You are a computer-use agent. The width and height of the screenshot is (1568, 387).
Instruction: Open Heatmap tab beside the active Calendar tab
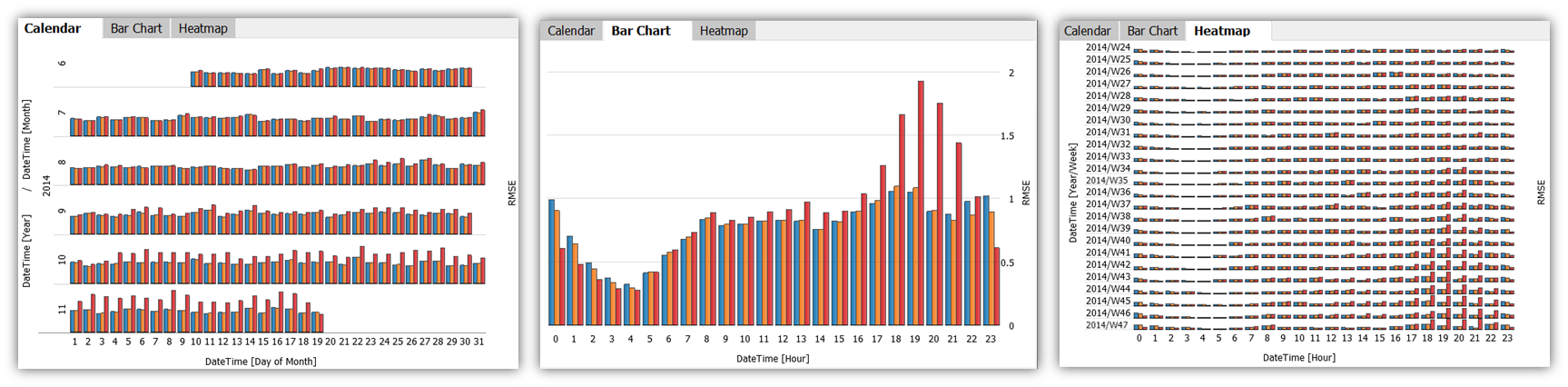click(x=202, y=29)
